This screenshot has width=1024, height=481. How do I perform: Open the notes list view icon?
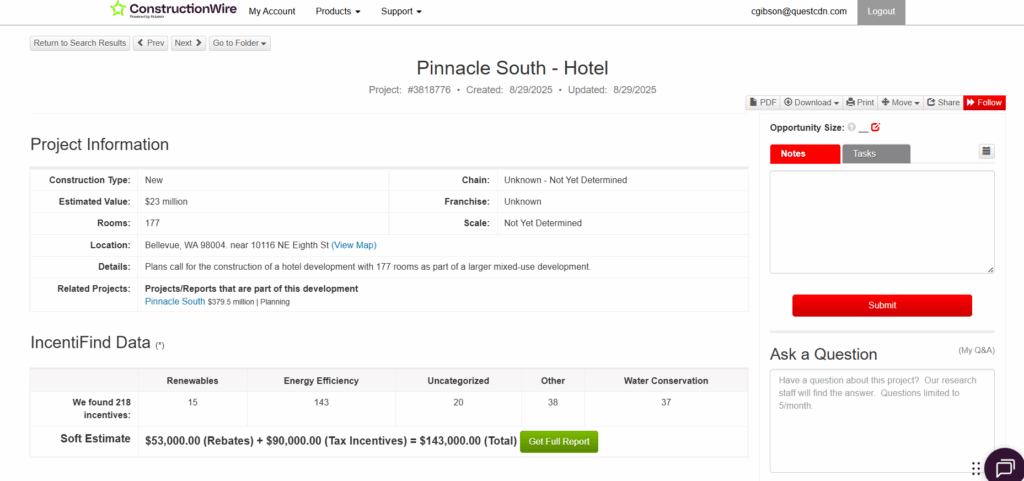987,152
